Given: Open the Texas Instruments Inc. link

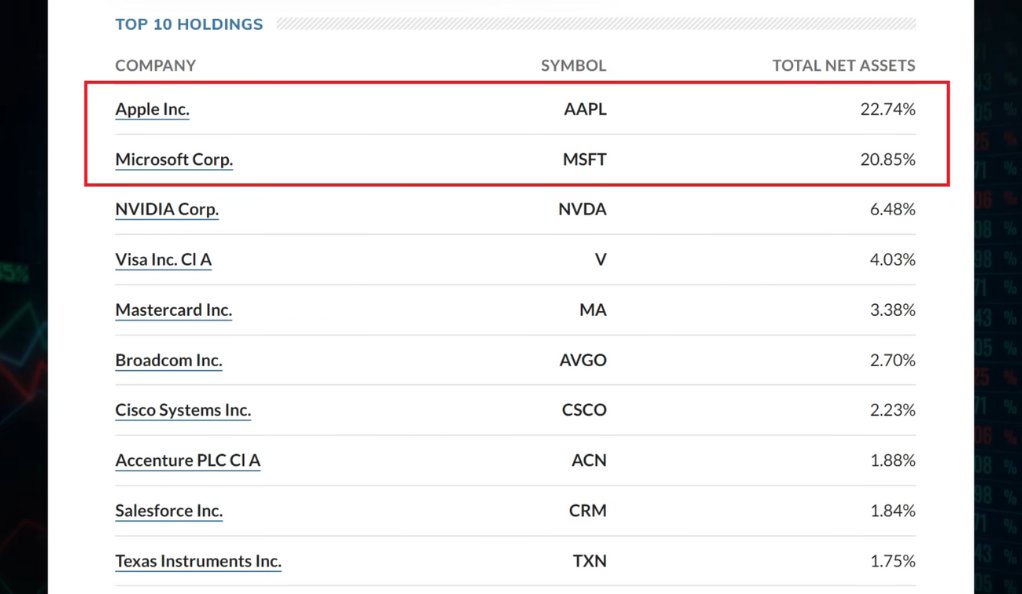Looking at the screenshot, I should 198,561.
